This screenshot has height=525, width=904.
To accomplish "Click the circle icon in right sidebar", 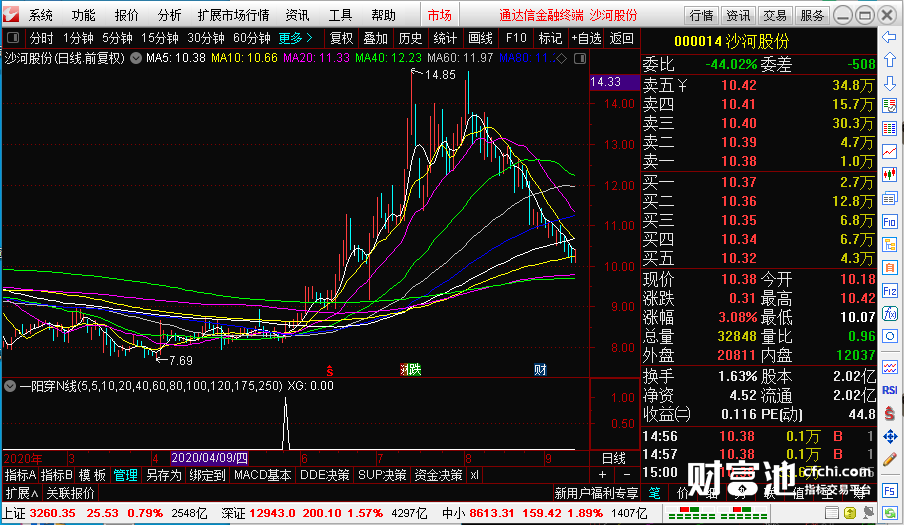I will [x=890, y=337].
